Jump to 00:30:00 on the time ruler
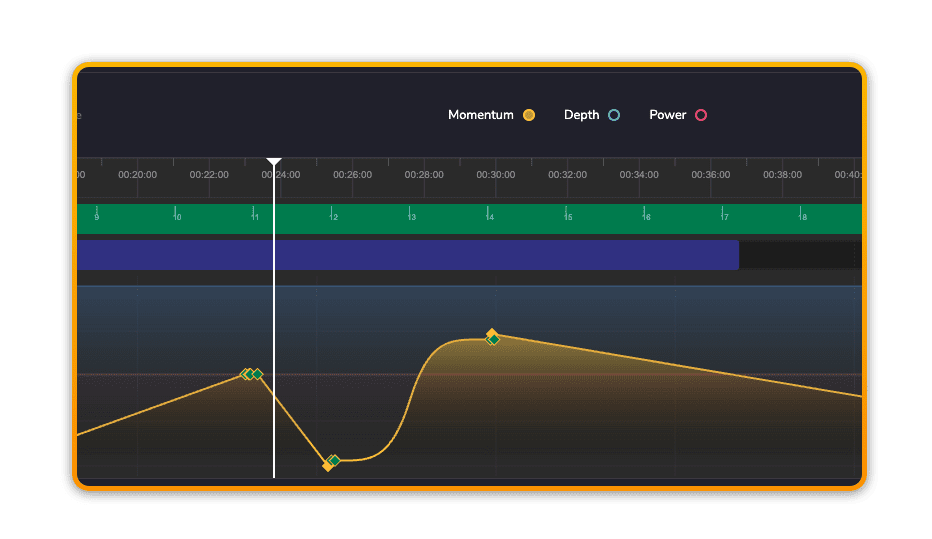The width and height of the screenshot is (932, 539). click(x=496, y=174)
